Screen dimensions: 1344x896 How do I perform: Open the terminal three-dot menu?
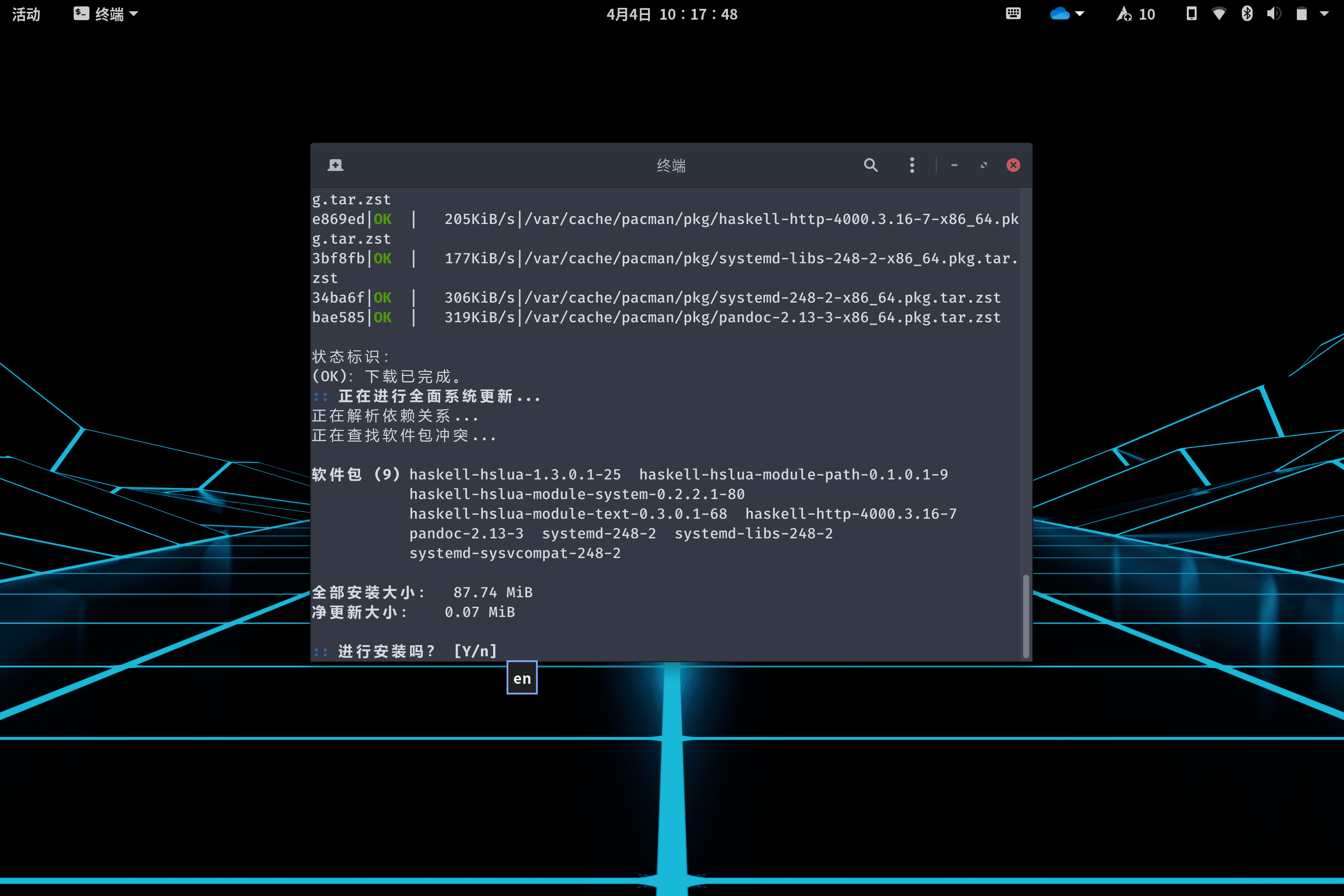coord(912,165)
